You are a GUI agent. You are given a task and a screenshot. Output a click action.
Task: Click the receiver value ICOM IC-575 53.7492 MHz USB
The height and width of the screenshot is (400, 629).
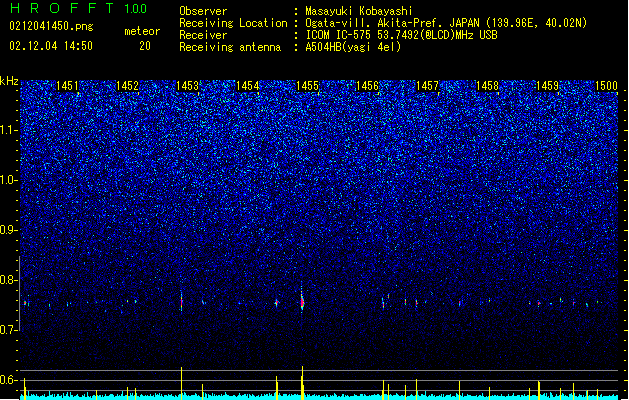pyautogui.click(x=402, y=35)
